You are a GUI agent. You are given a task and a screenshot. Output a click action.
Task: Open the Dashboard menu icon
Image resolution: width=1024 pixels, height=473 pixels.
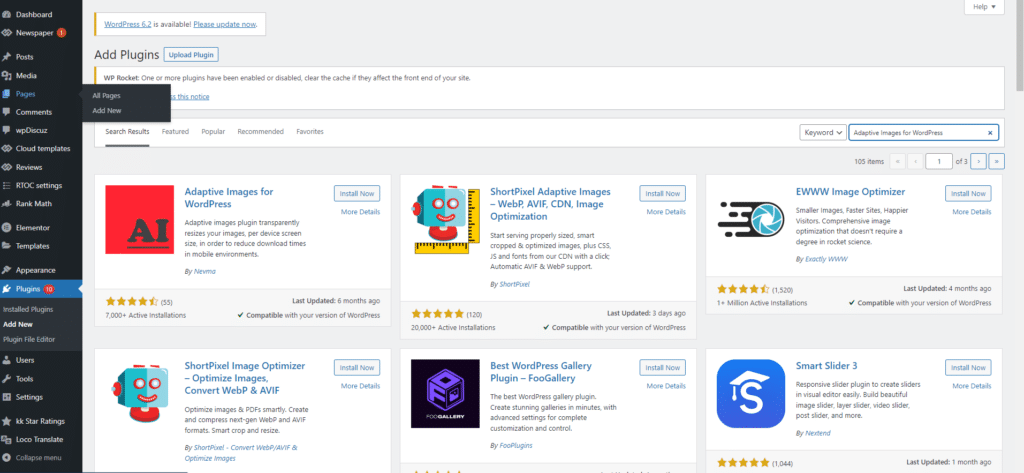coord(7,14)
